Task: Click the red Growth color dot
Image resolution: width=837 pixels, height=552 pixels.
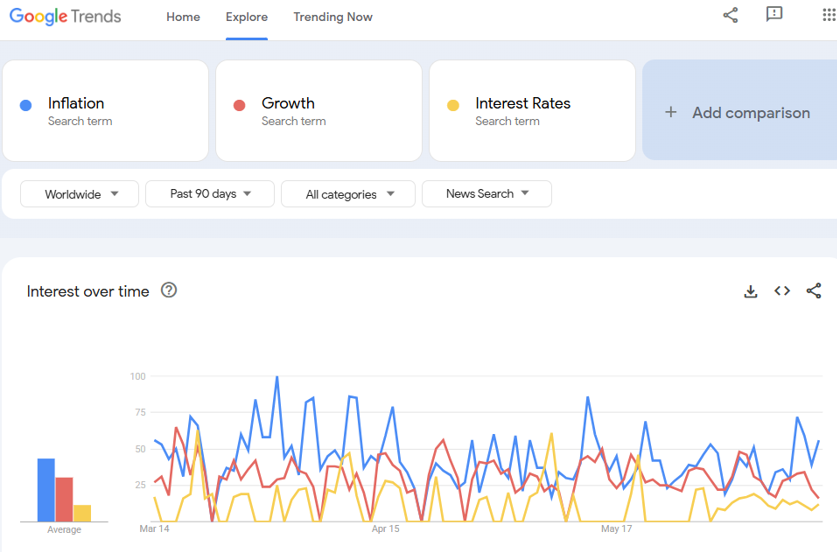Action: tap(239, 105)
